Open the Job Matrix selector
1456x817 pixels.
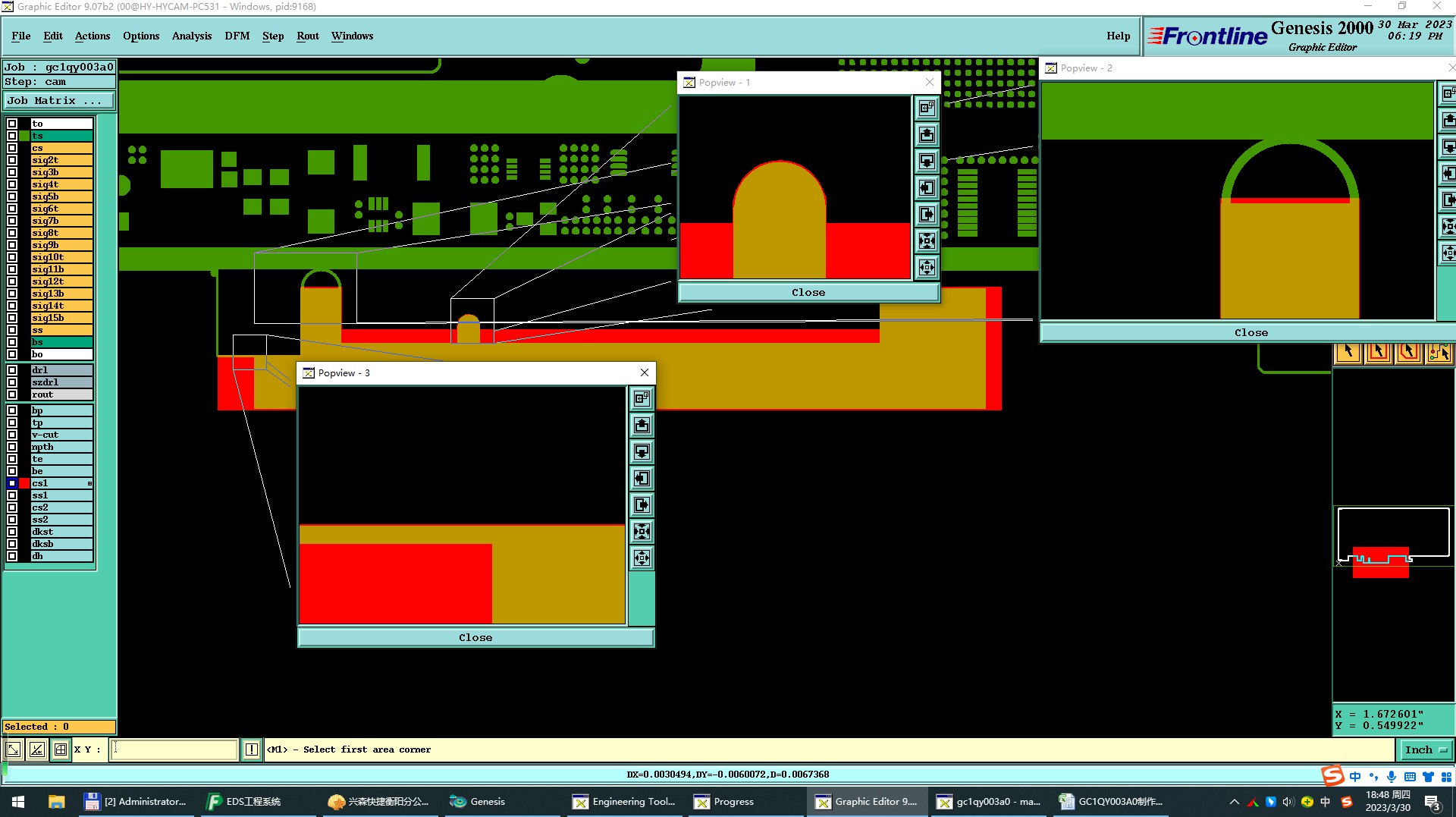point(60,100)
